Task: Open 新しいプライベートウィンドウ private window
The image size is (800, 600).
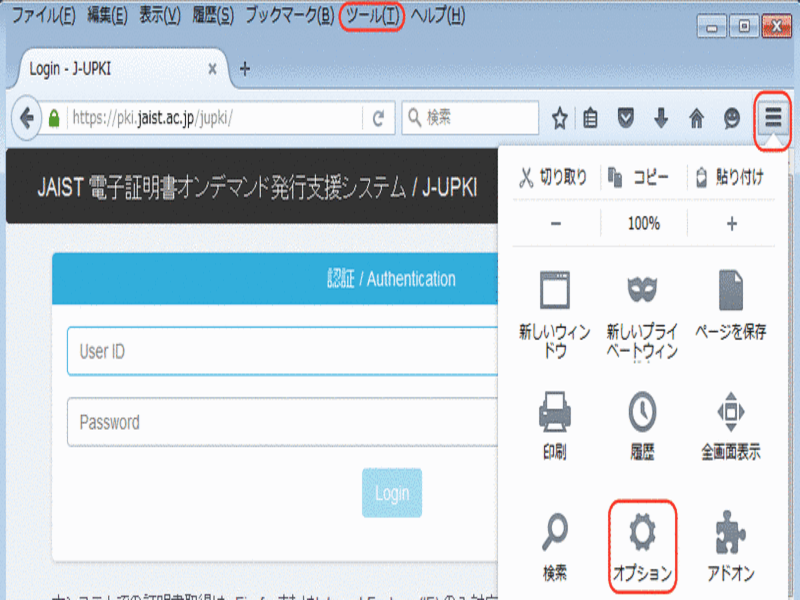Action: point(642,315)
